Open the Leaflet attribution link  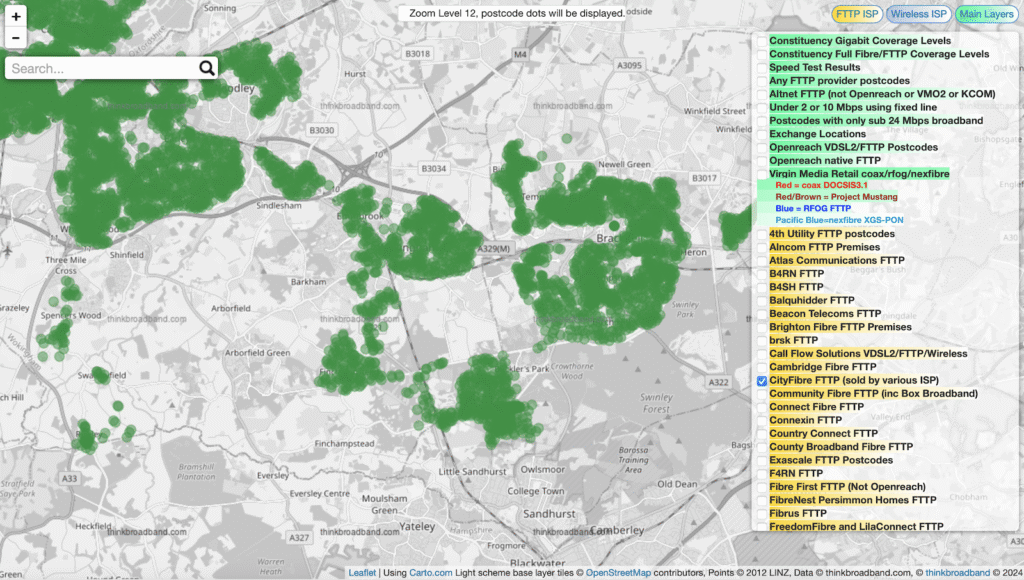click(360, 573)
